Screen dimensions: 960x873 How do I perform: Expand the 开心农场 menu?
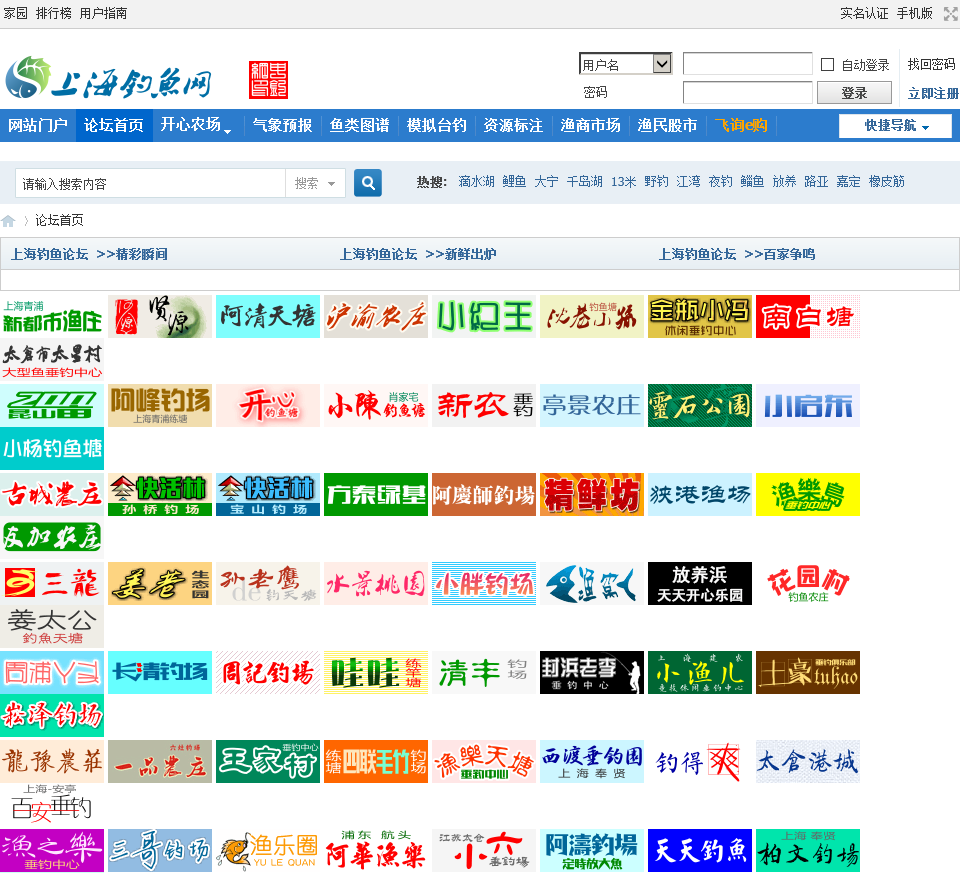point(195,126)
